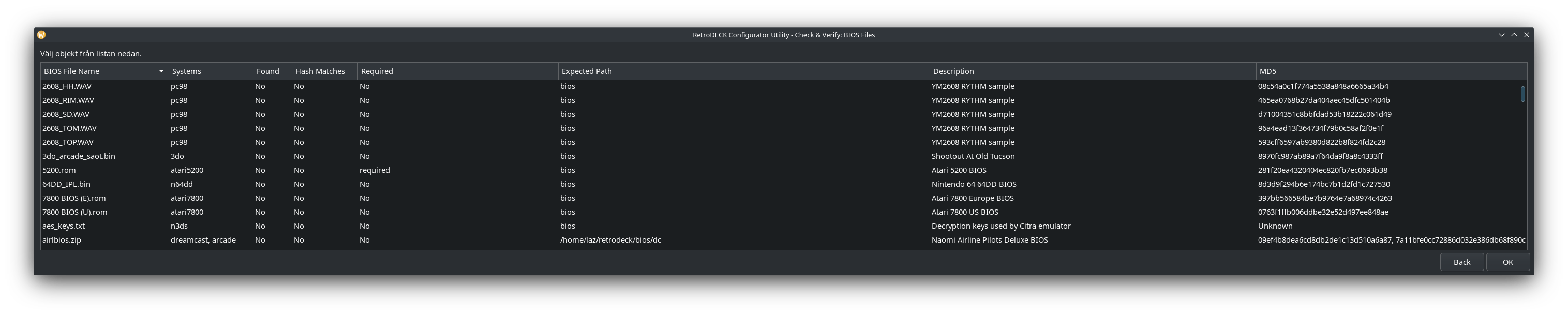Select the airlbios.zip entry
The image size is (1568, 315).
click(62, 240)
